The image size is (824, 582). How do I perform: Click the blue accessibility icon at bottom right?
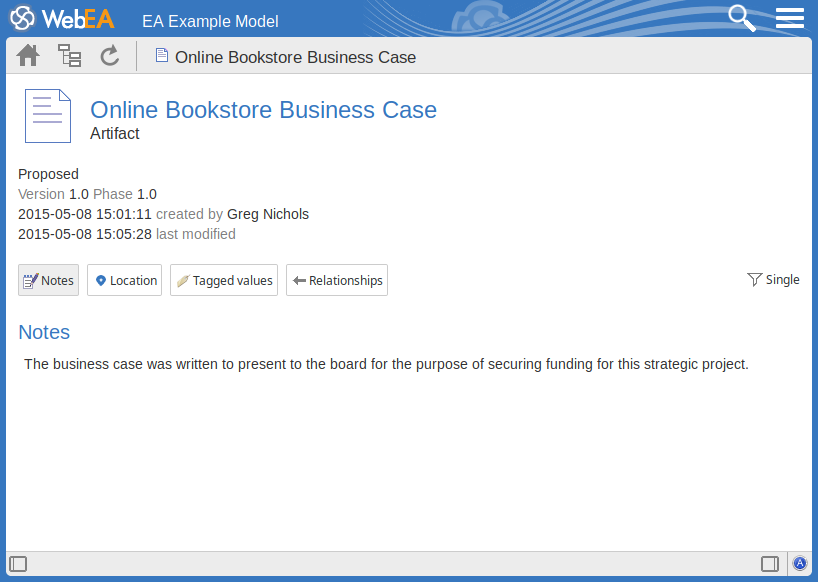tap(799, 563)
